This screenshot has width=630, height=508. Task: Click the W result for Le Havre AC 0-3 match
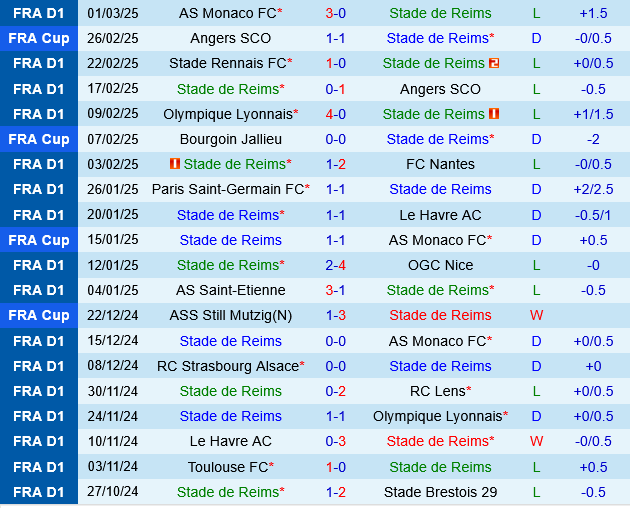tap(537, 441)
